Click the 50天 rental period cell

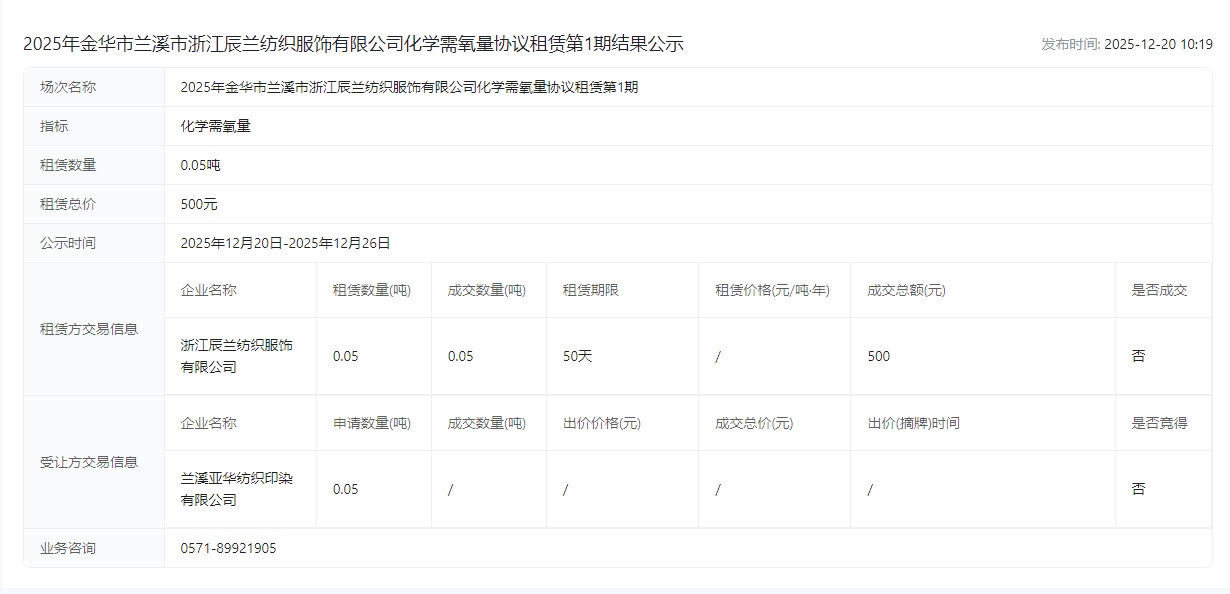tap(577, 356)
